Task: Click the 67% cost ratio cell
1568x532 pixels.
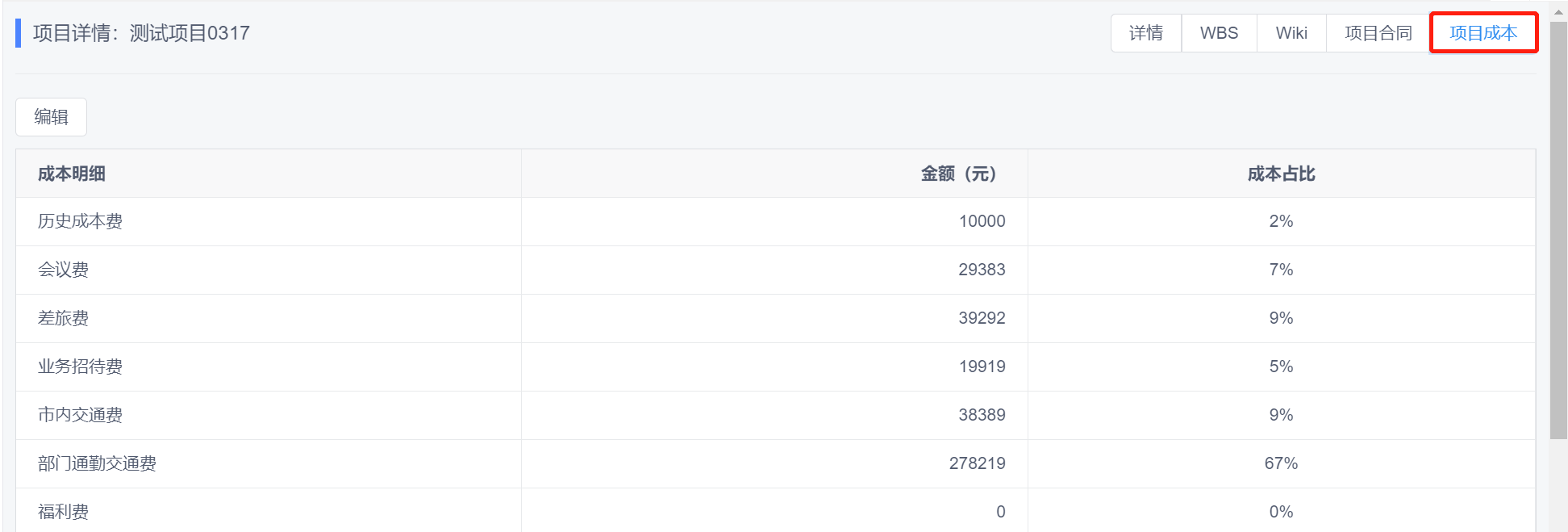Action: tap(1281, 463)
